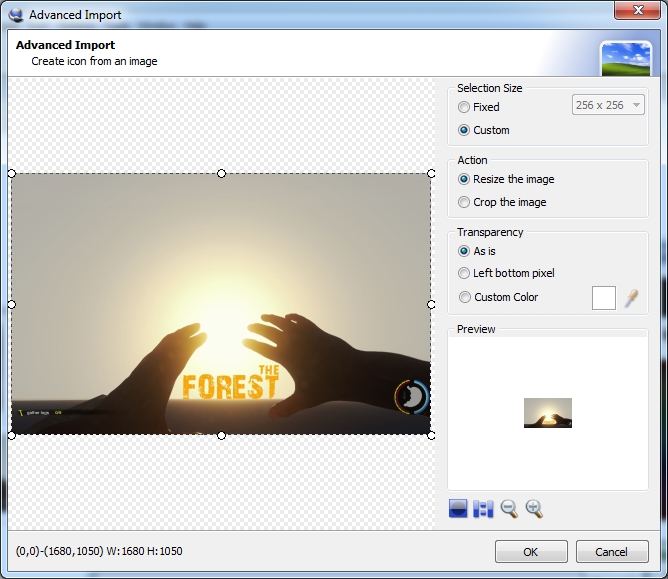This screenshot has width=668, height=579.
Task: Click the small preview thumbnail image
Action: [548, 413]
